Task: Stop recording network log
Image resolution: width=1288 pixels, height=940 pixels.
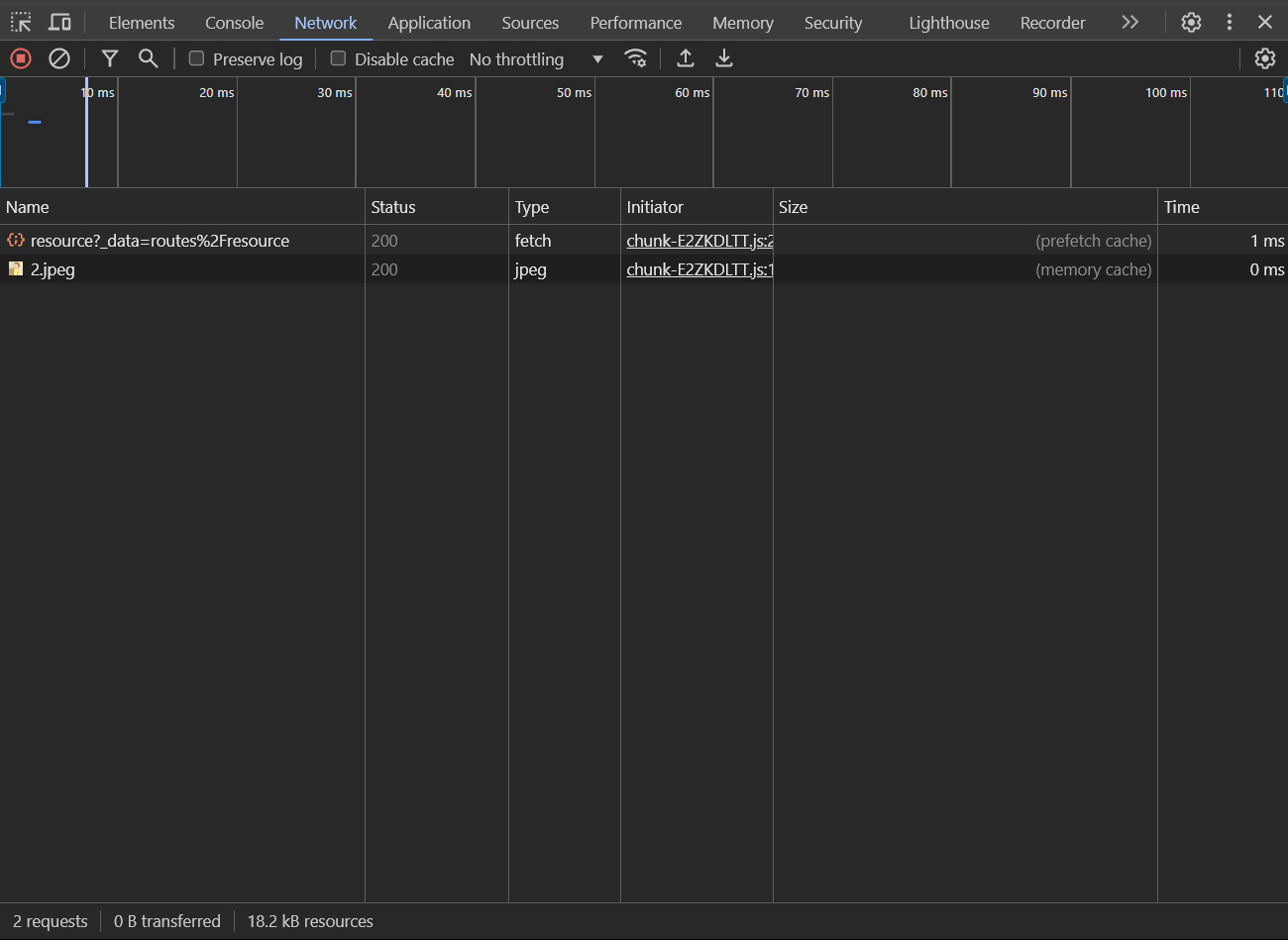Action: 21,58
